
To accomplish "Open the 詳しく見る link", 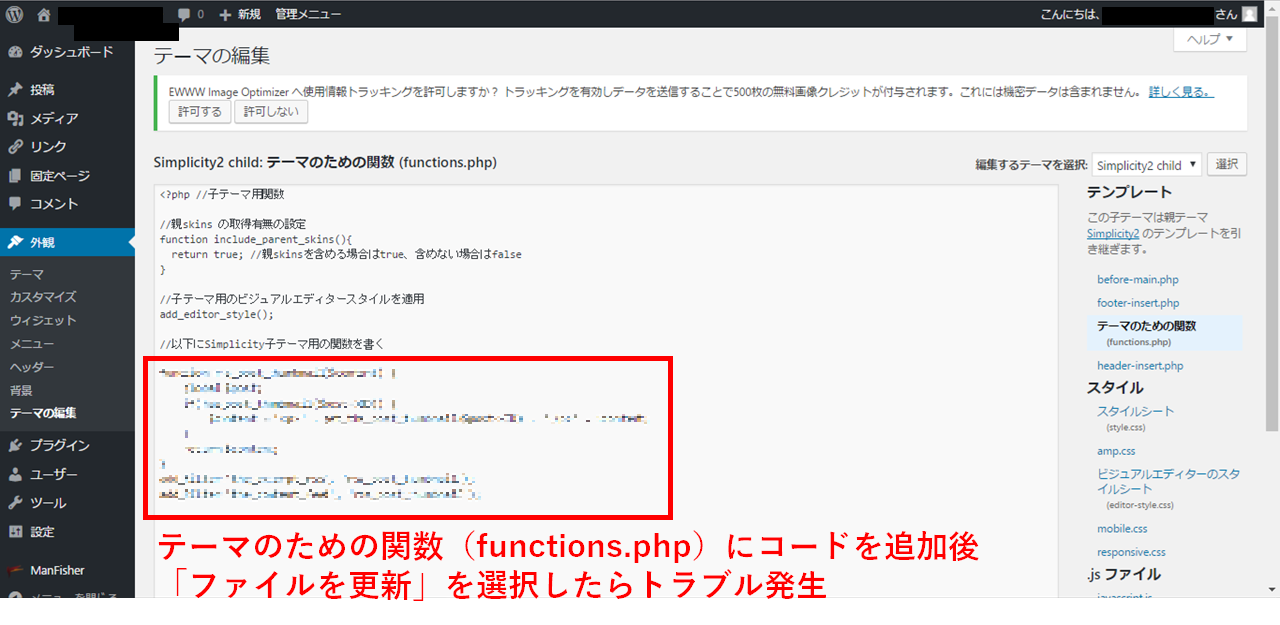I will (x=1181, y=91).
